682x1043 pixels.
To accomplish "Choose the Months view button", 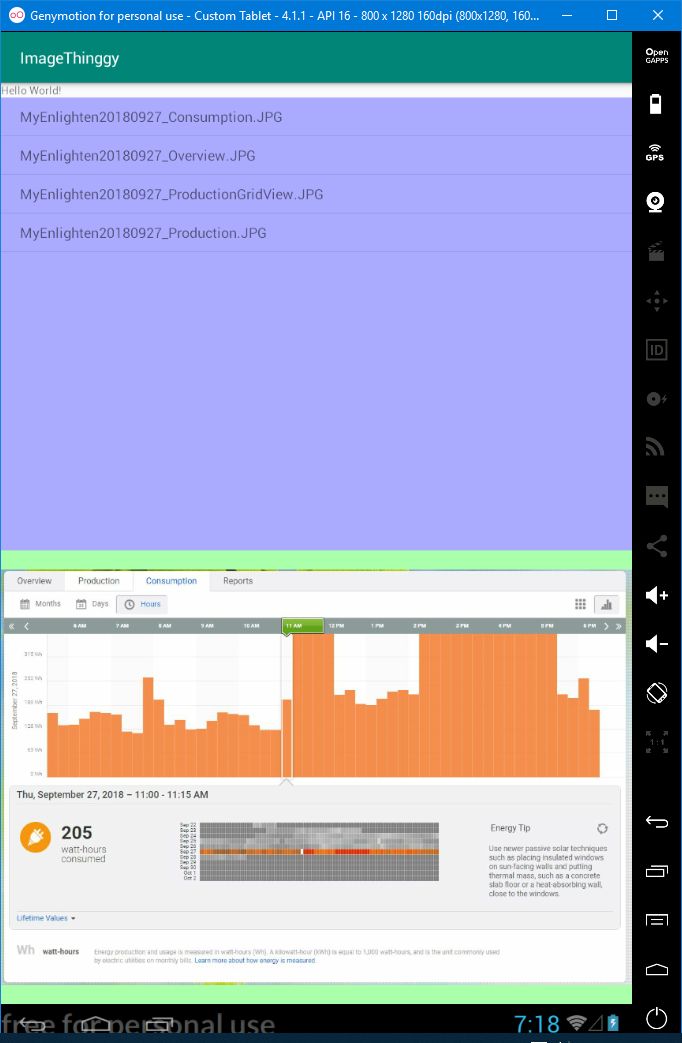I will (x=40, y=604).
